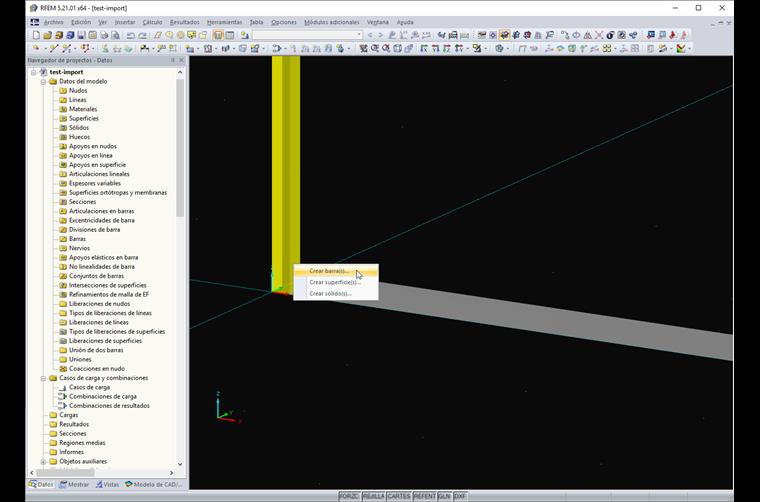Click the Print icon in toolbar
Image resolution: width=760 pixels, height=502 pixels.
coord(104,35)
